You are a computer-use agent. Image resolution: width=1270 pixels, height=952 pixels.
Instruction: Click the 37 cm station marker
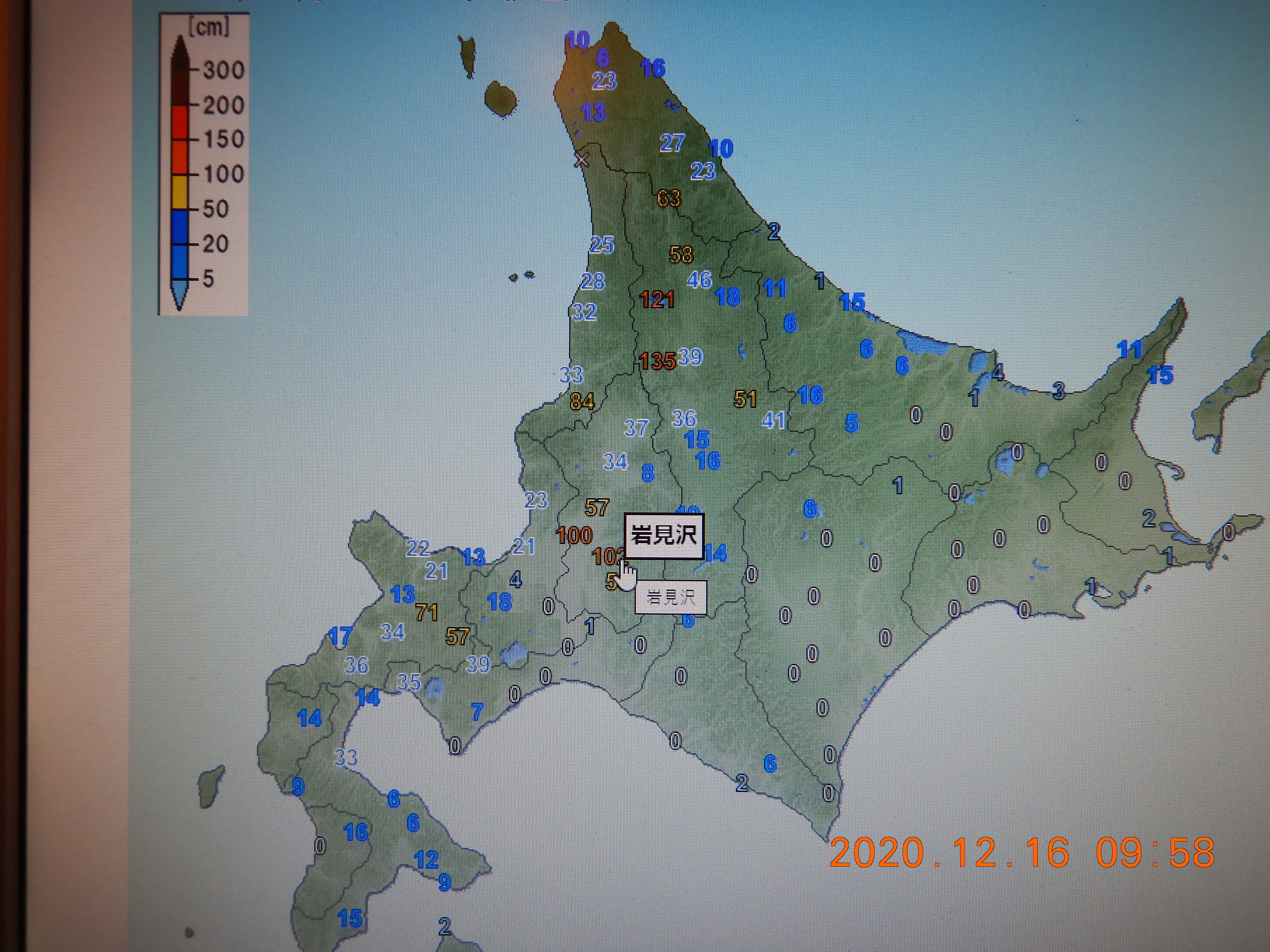pos(636,428)
